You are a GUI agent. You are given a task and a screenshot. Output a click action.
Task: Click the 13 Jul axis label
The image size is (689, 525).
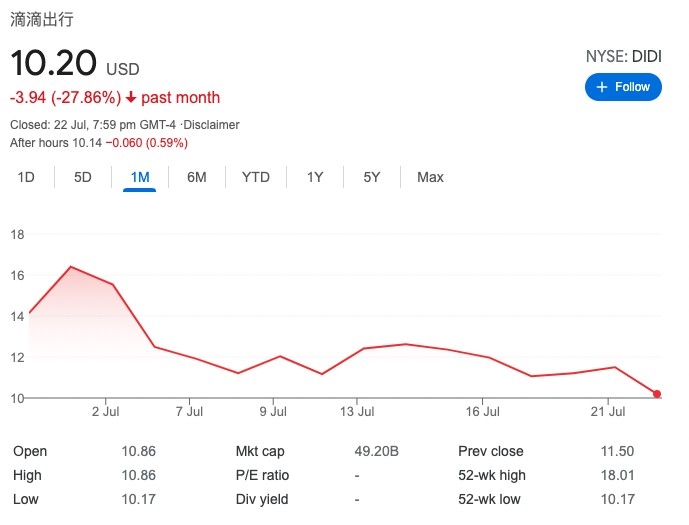pos(357,412)
